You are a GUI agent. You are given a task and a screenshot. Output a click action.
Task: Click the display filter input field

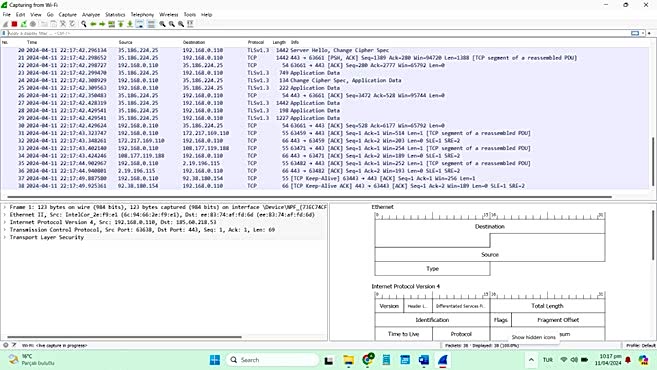click(318, 33)
